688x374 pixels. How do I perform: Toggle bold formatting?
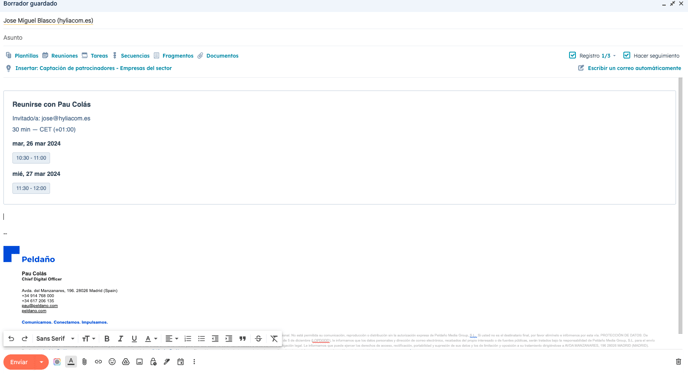coord(107,338)
